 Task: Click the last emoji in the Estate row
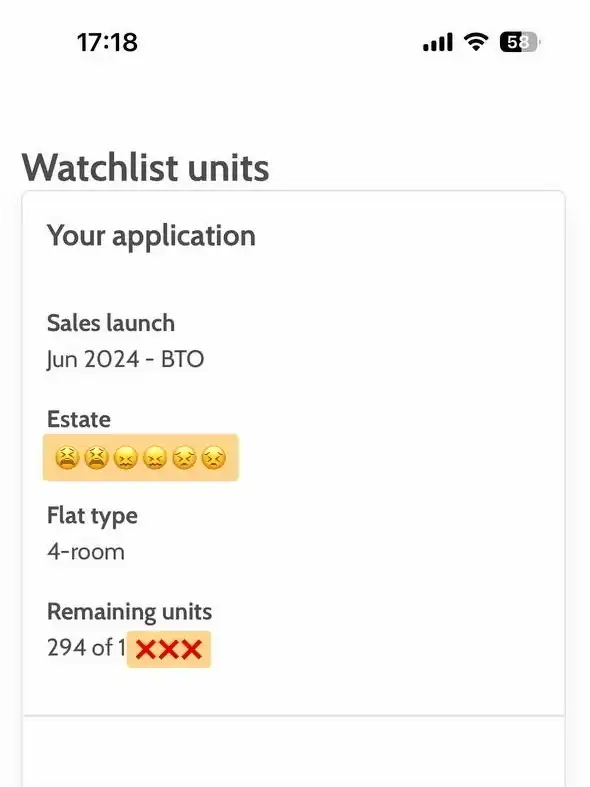pos(213,458)
